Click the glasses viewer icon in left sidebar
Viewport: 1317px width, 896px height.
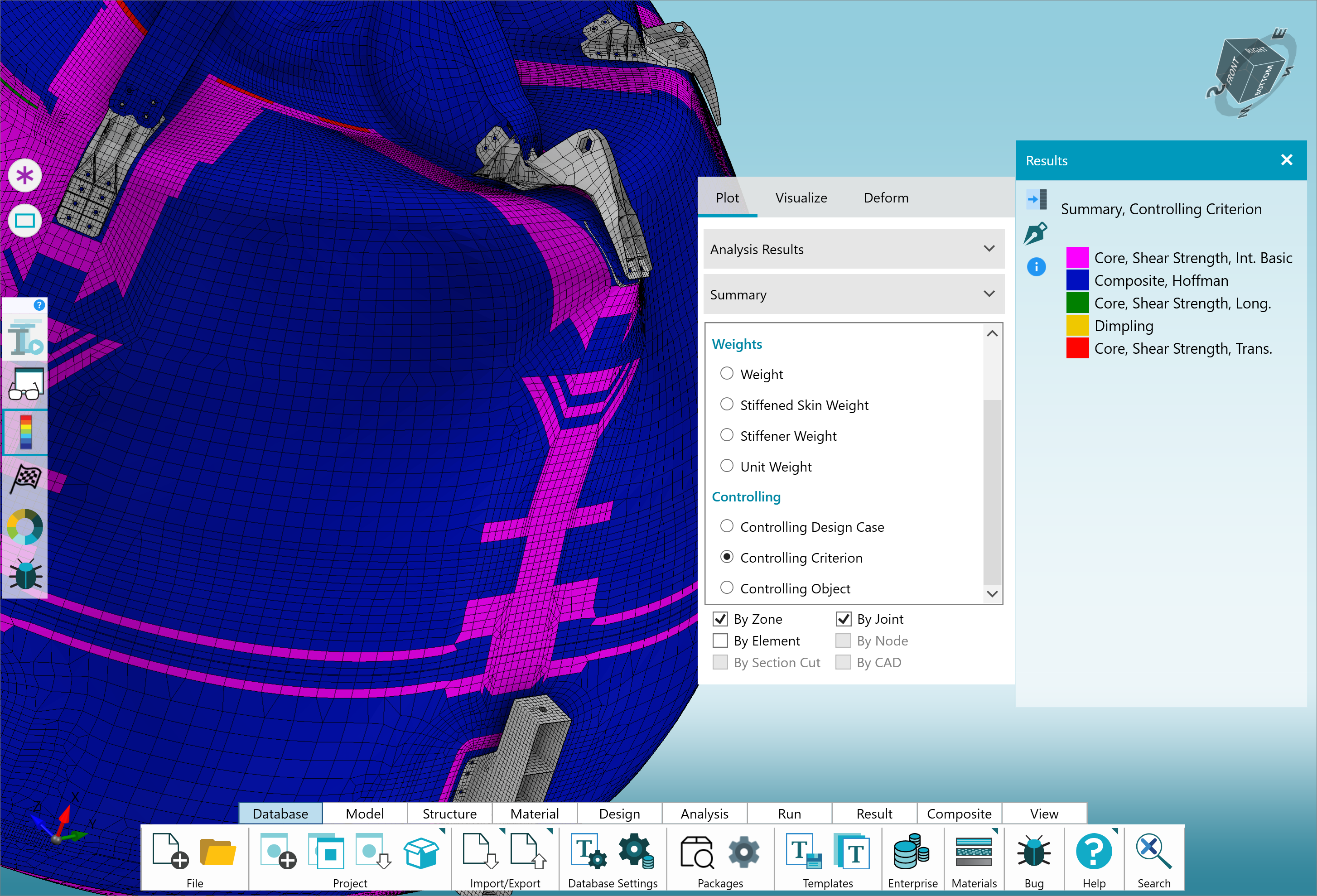[x=26, y=384]
